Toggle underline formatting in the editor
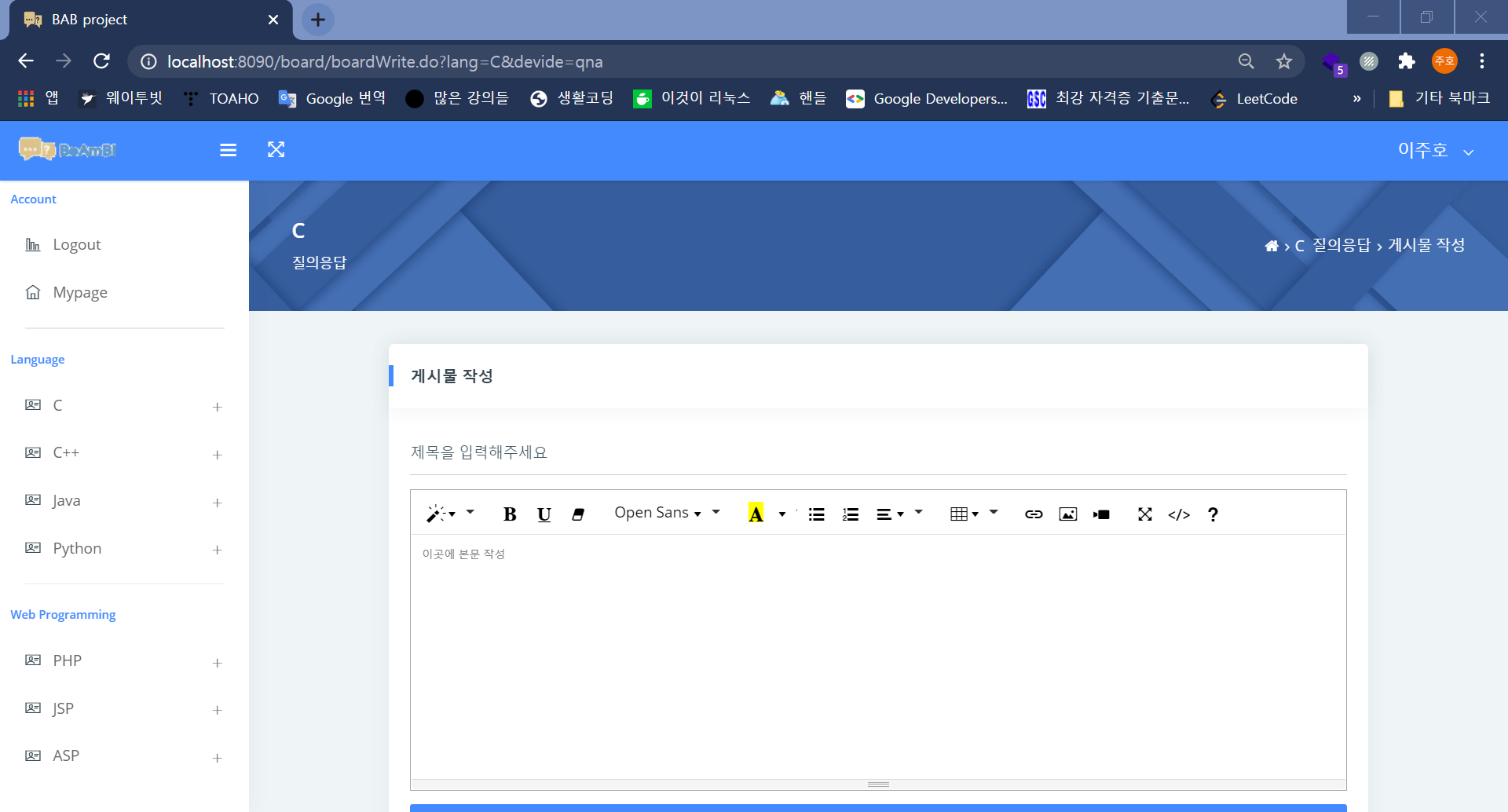This screenshot has width=1508, height=812. 544,514
